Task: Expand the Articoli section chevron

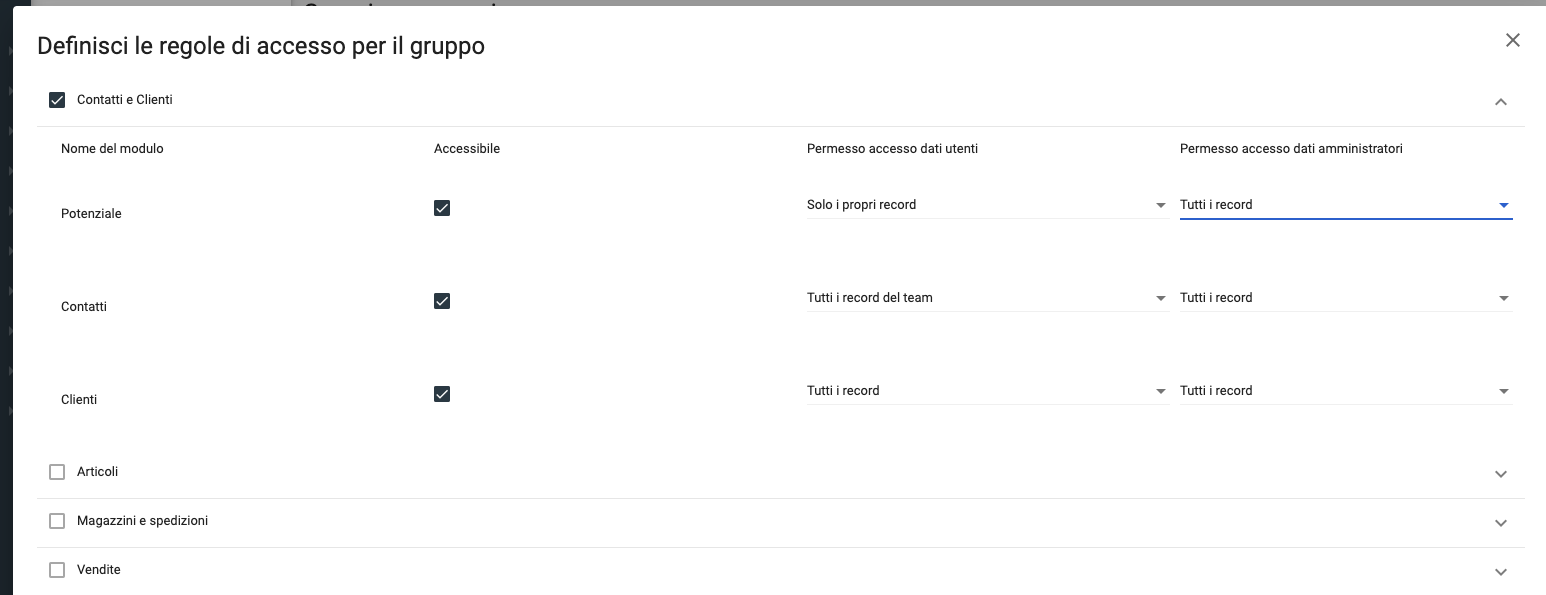Action: click(x=1500, y=474)
